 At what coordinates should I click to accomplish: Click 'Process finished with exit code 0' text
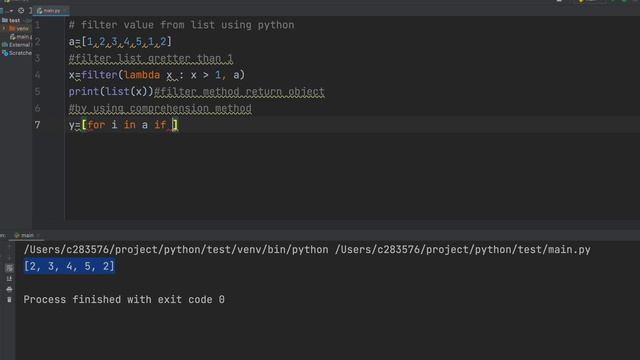pos(124,300)
